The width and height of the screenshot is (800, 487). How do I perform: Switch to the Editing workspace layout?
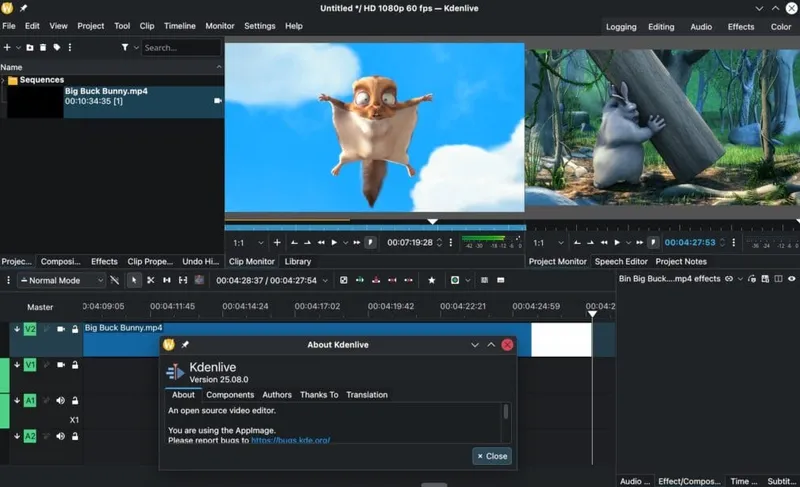(x=661, y=27)
